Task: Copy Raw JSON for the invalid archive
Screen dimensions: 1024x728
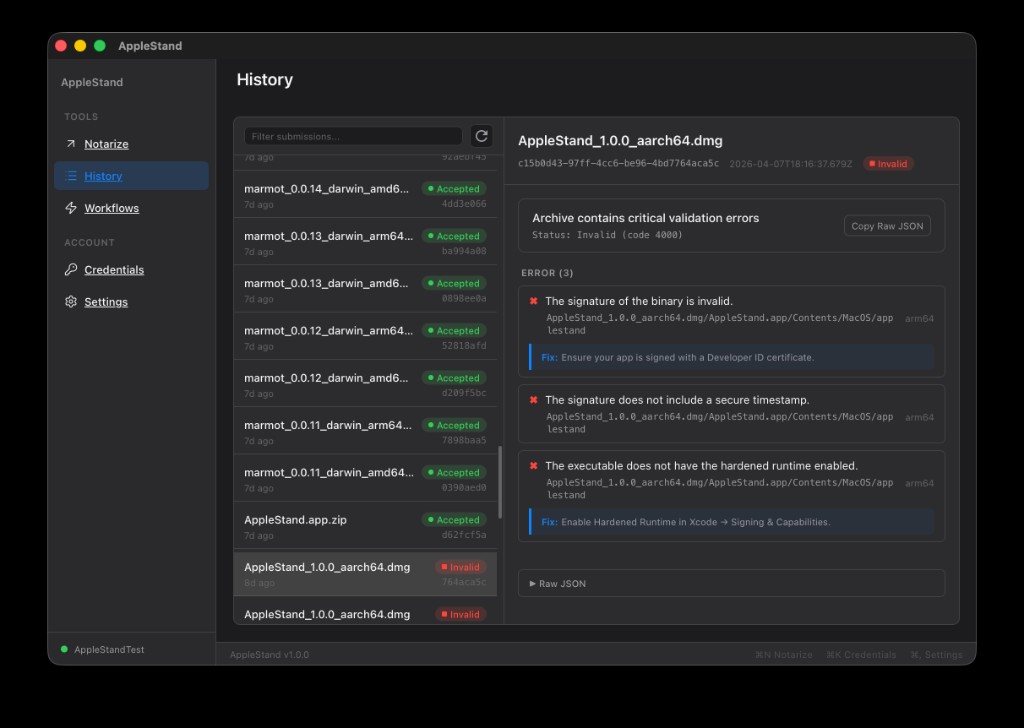Action: (886, 225)
